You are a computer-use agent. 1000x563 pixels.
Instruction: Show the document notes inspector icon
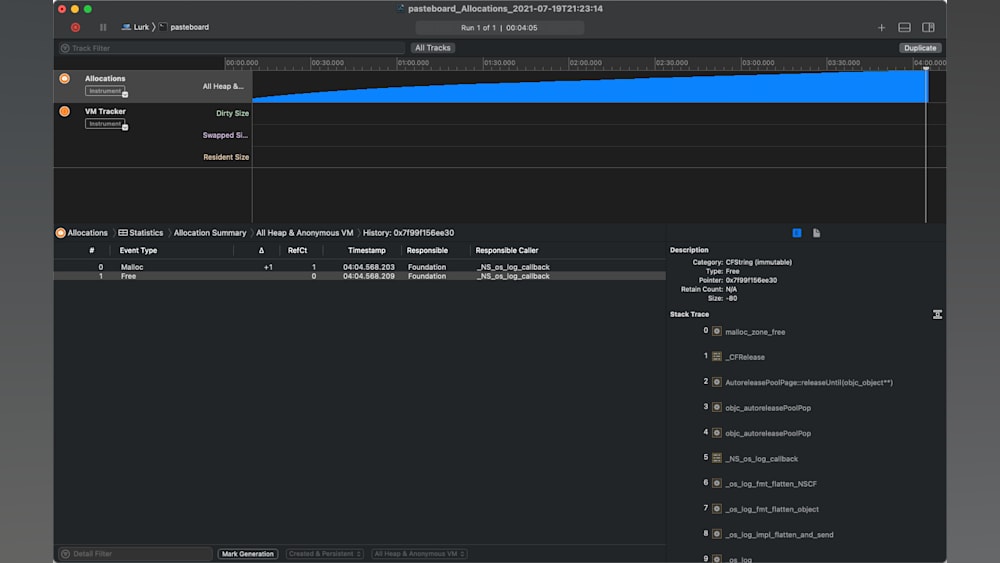pyautogui.click(x=816, y=233)
